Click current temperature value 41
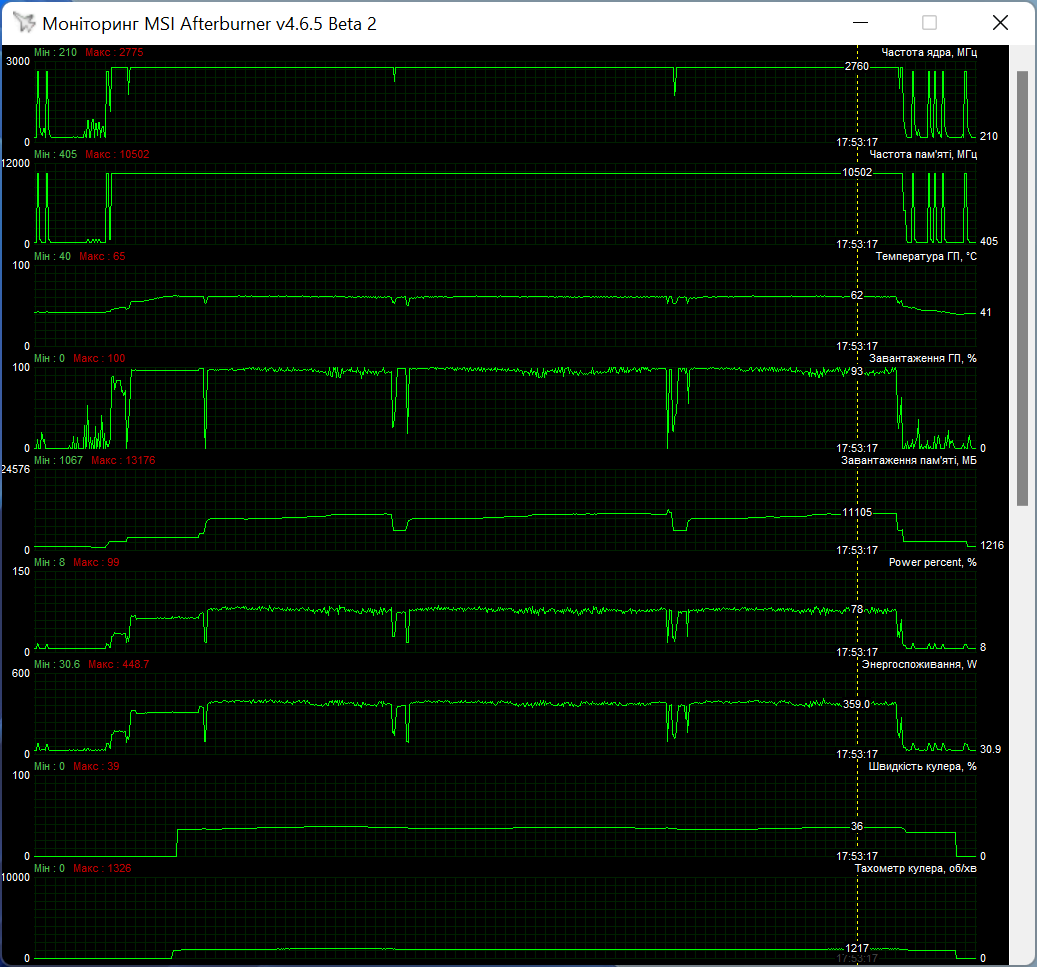Screen dimensions: 1037x967 (x=985, y=312)
